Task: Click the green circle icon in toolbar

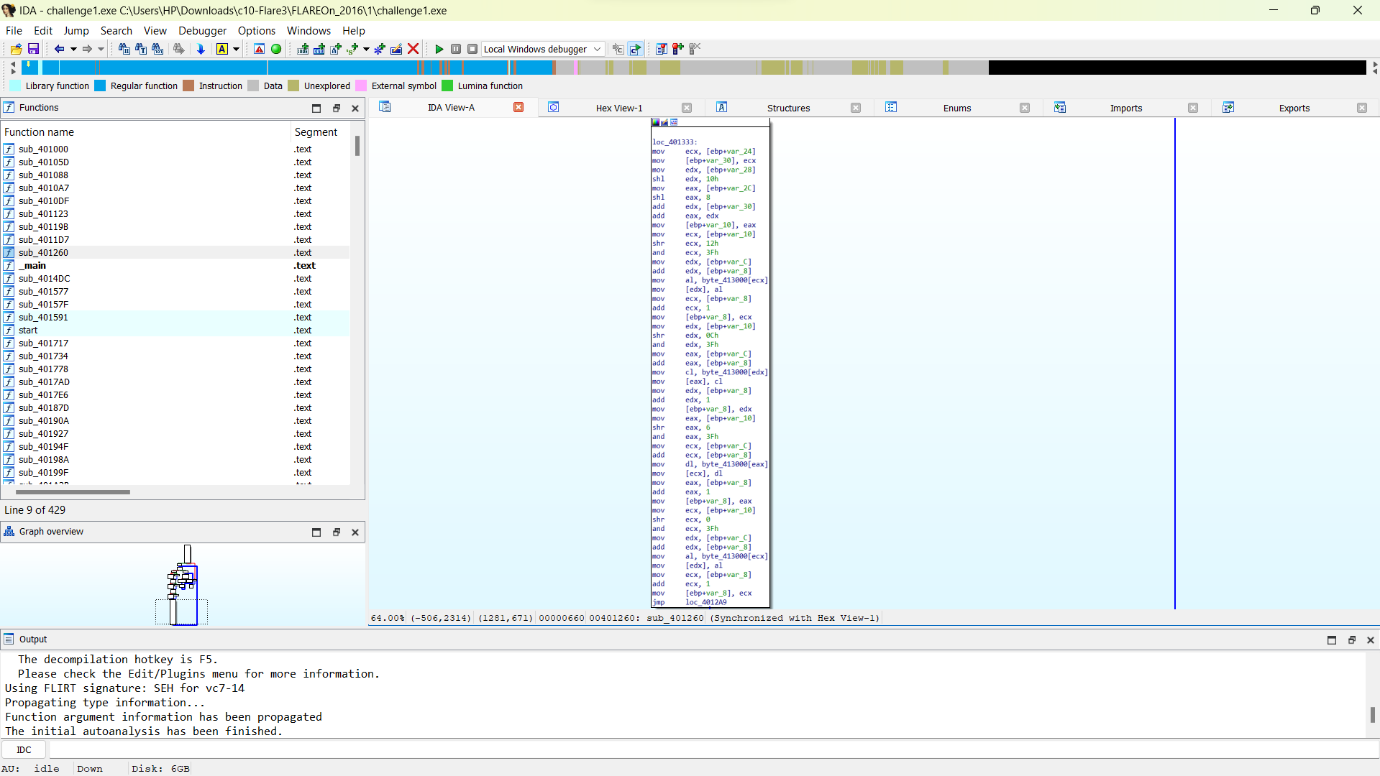Action: pos(276,49)
